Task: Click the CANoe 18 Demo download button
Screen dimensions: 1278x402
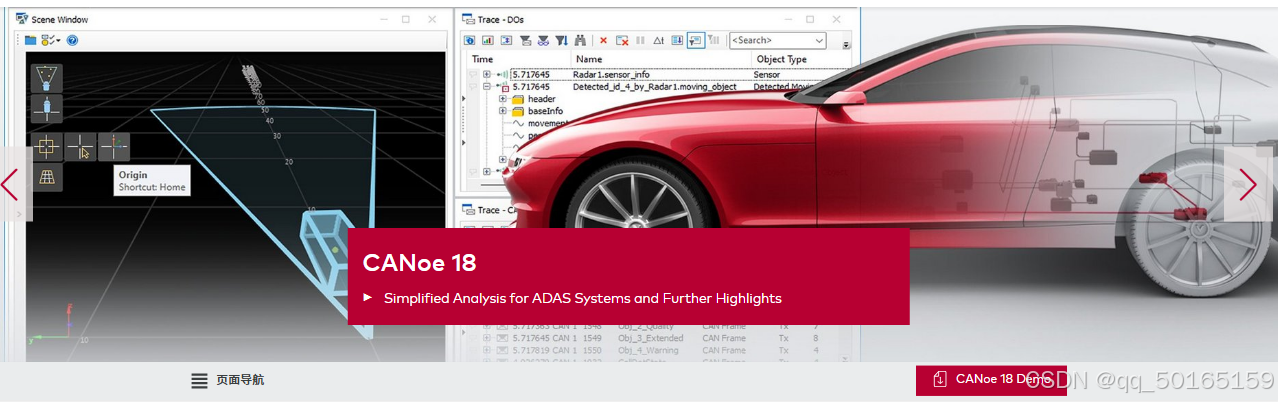Action: [991, 379]
